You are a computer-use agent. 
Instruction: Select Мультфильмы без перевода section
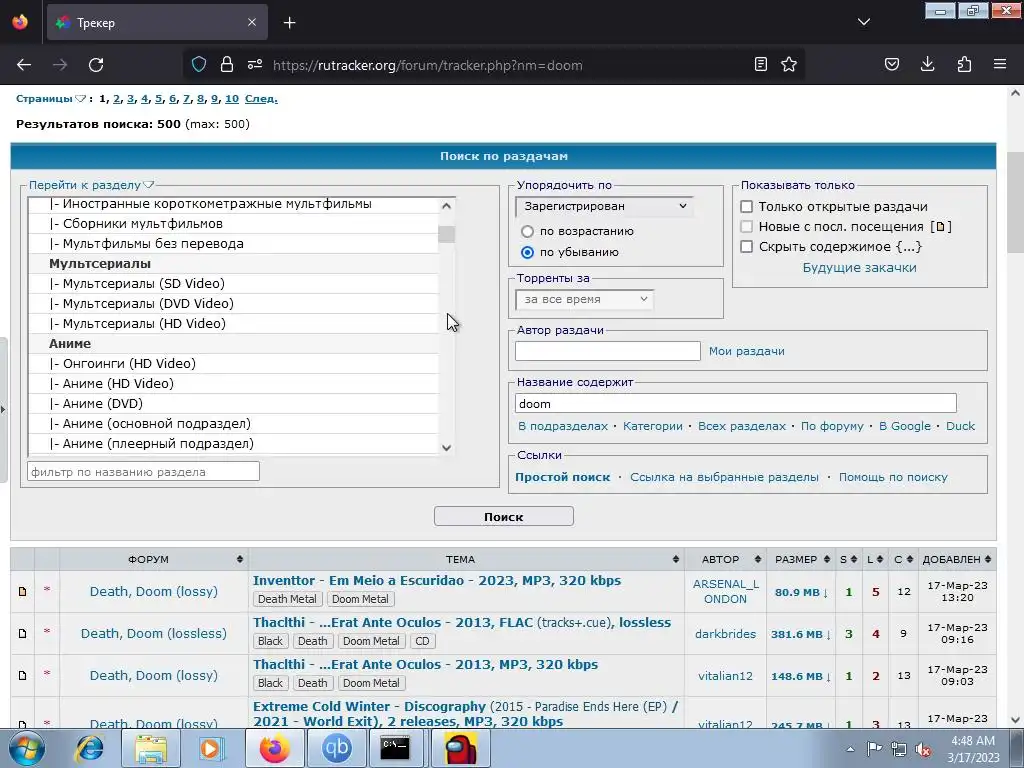tap(233, 244)
